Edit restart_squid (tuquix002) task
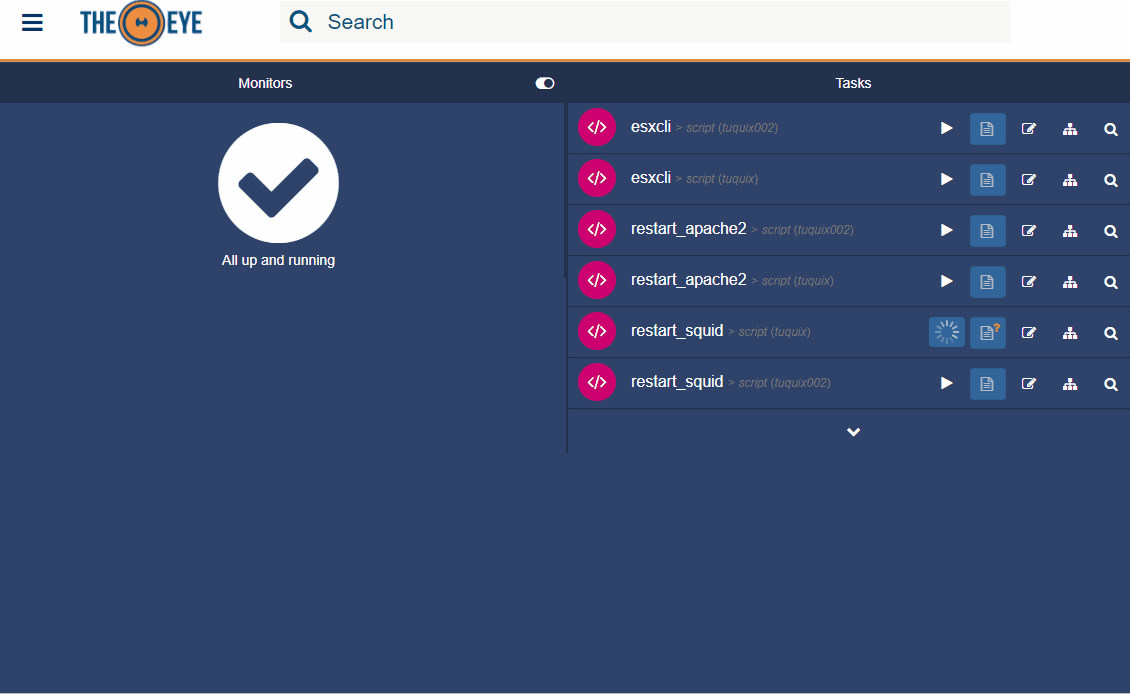 pyautogui.click(x=1028, y=383)
